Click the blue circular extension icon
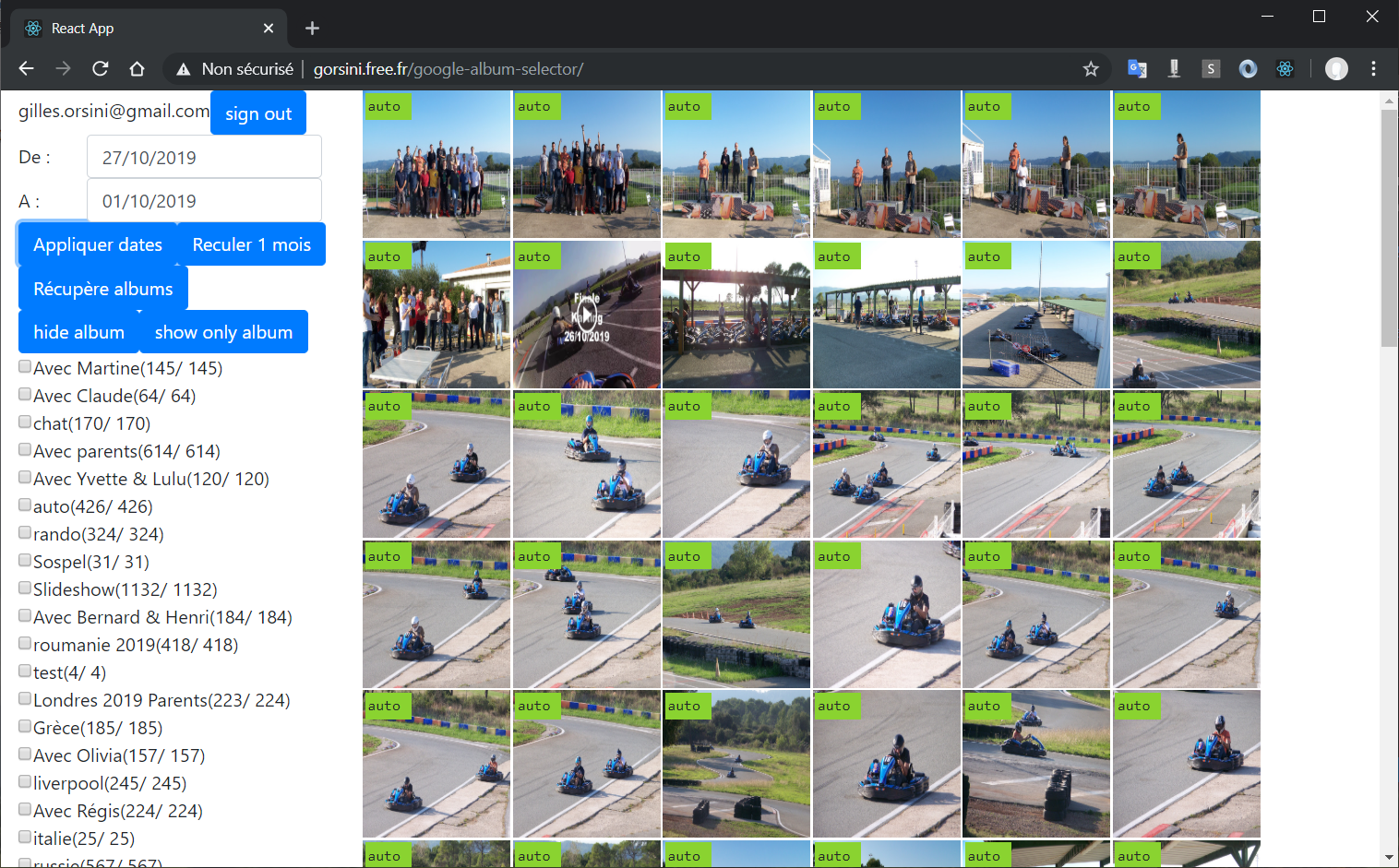 point(1248,69)
